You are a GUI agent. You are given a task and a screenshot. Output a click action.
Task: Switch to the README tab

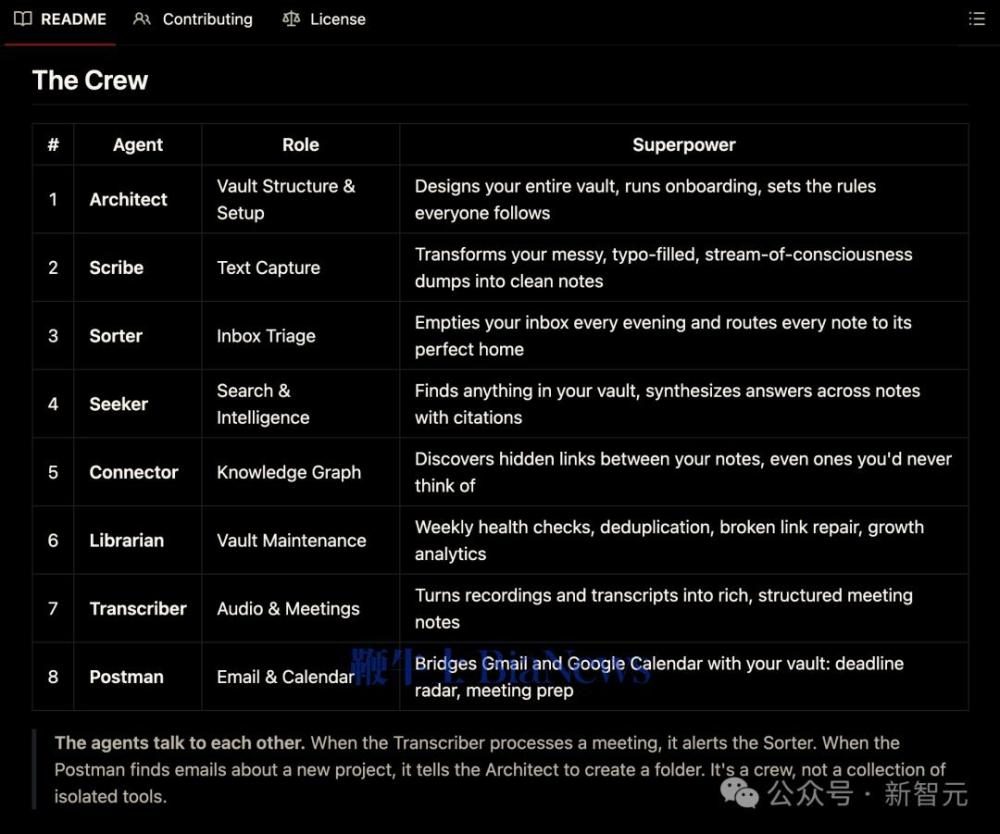[73, 19]
